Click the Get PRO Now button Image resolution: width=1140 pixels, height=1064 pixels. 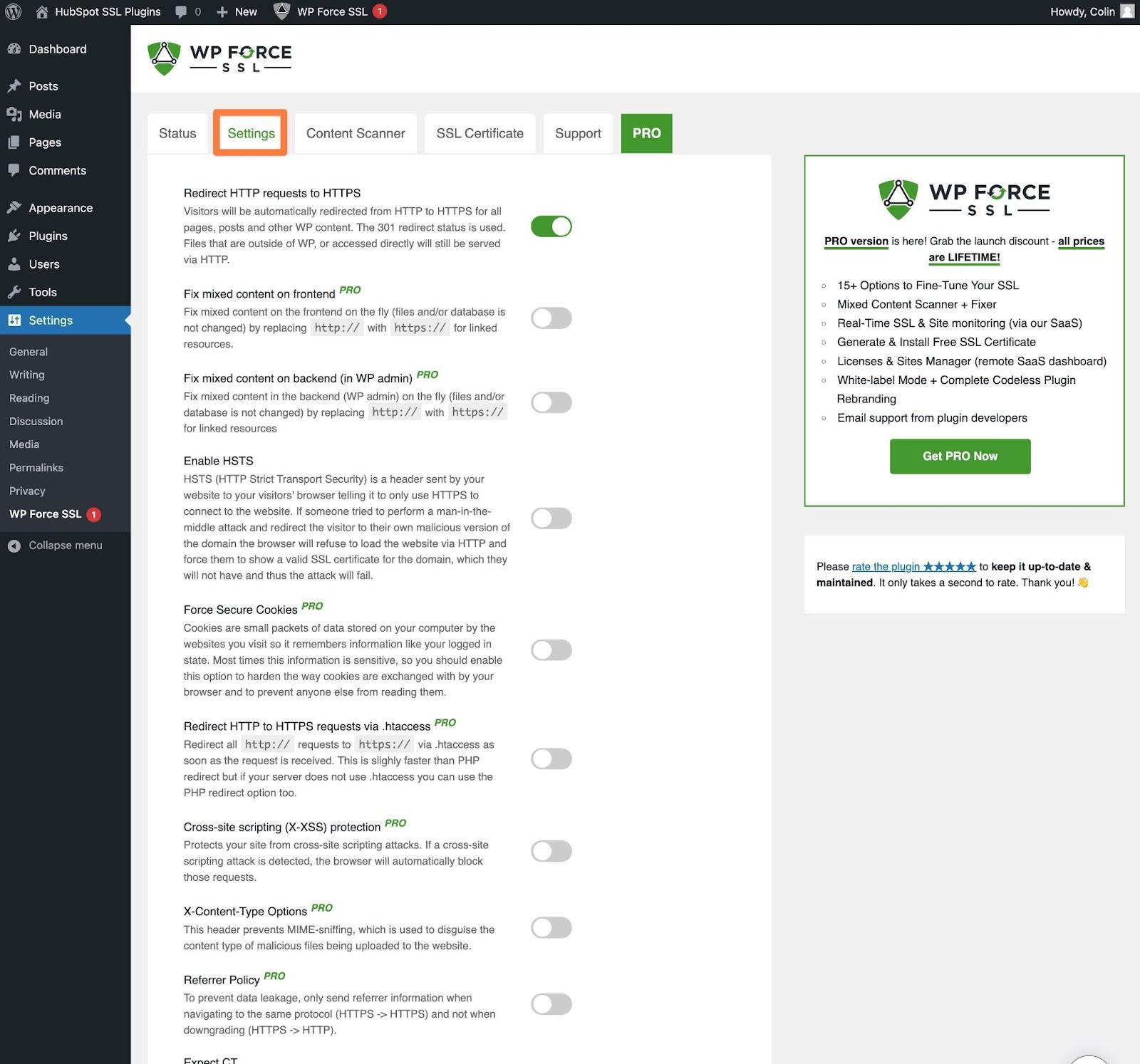pos(960,457)
